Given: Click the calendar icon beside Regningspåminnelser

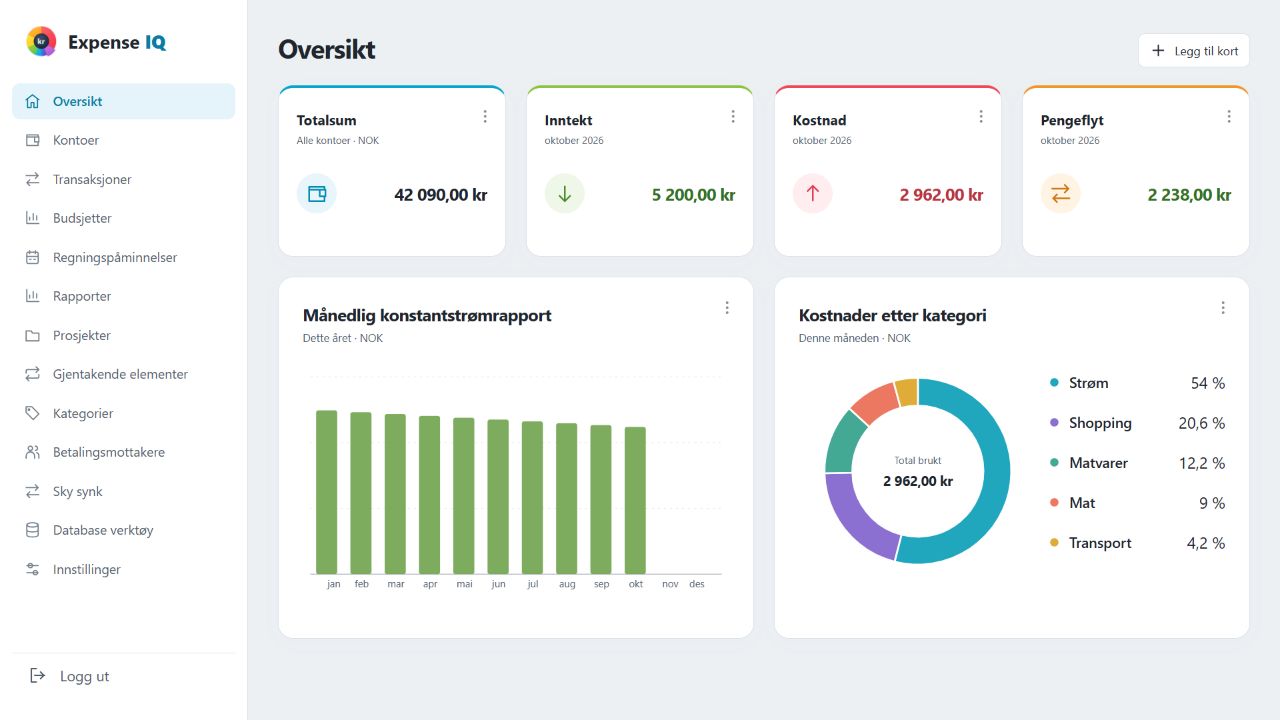Looking at the screenshot, I should [33, 257].
